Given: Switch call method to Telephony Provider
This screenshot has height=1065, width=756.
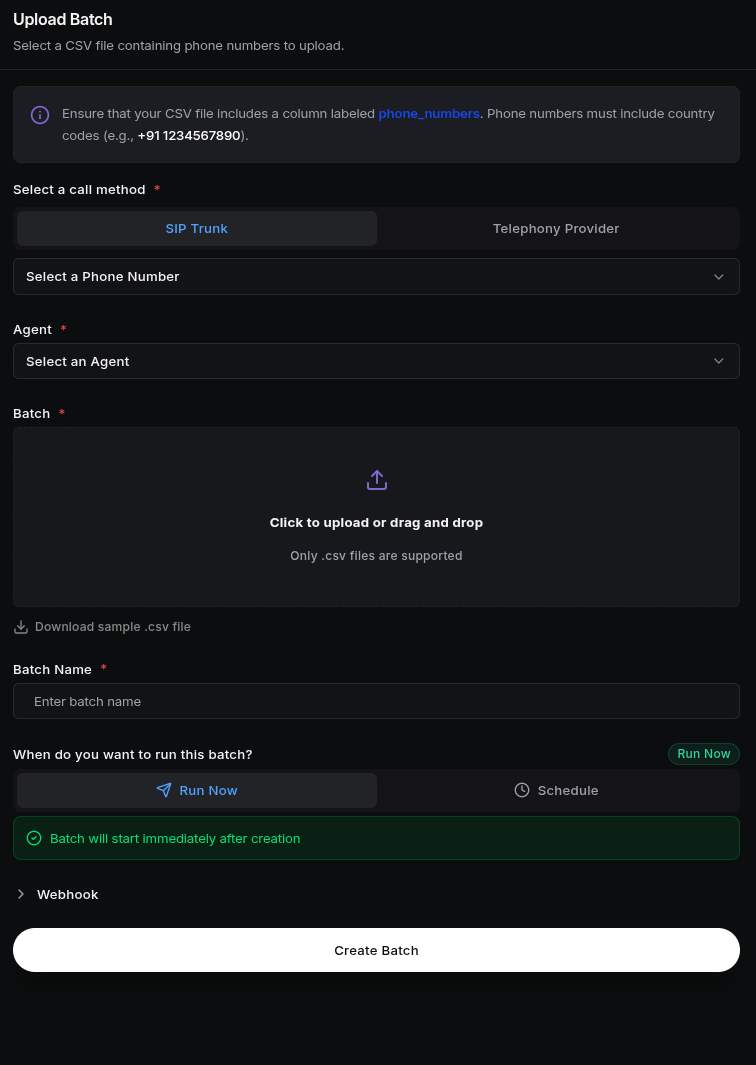Looking at the screenshot, I should pos(556,228).
